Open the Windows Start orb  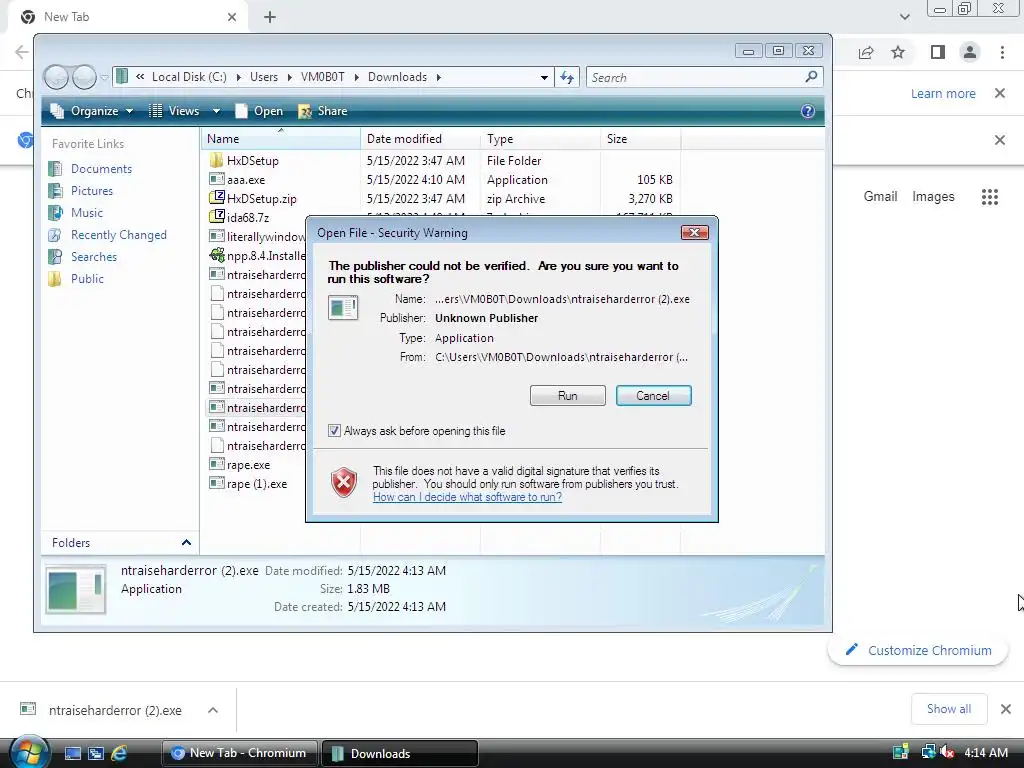point(28,751)
